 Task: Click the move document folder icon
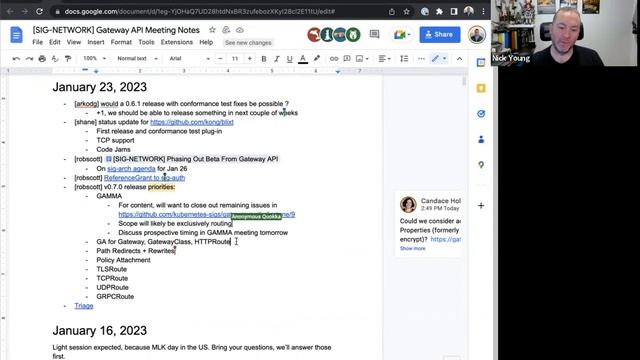tap(226, 30)
